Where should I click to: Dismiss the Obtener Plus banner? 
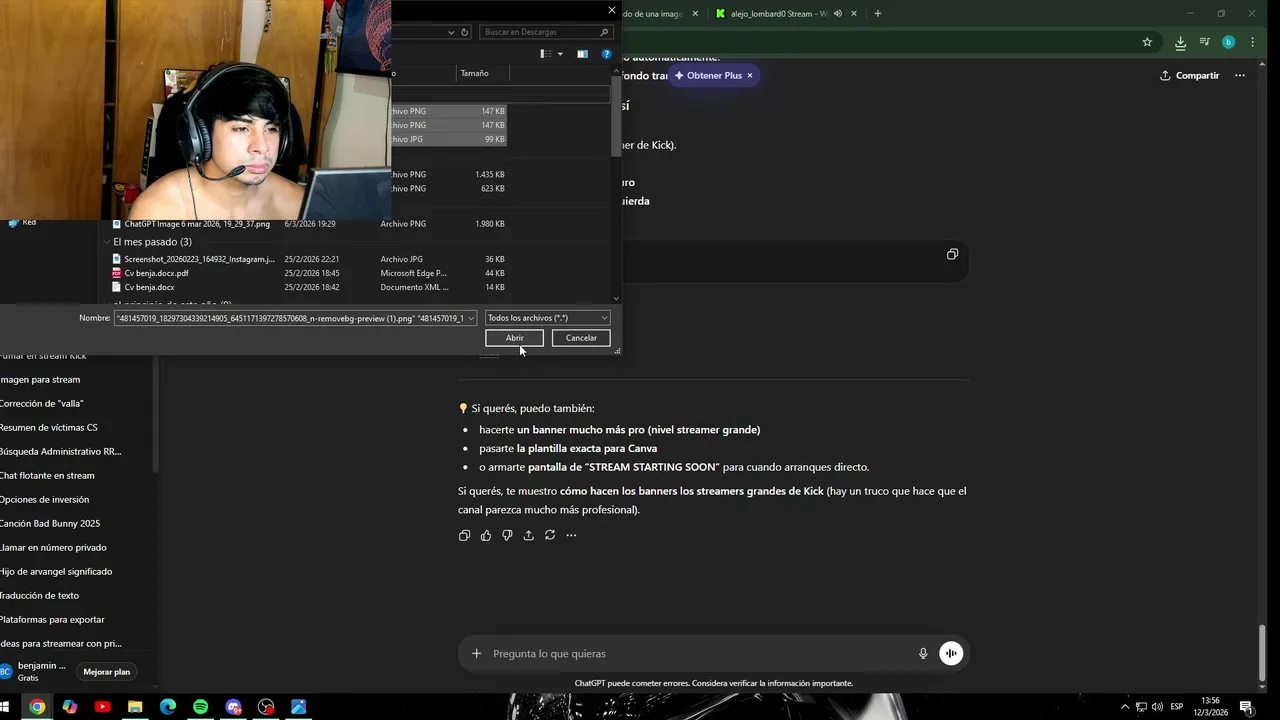click(x=750, y=75)
